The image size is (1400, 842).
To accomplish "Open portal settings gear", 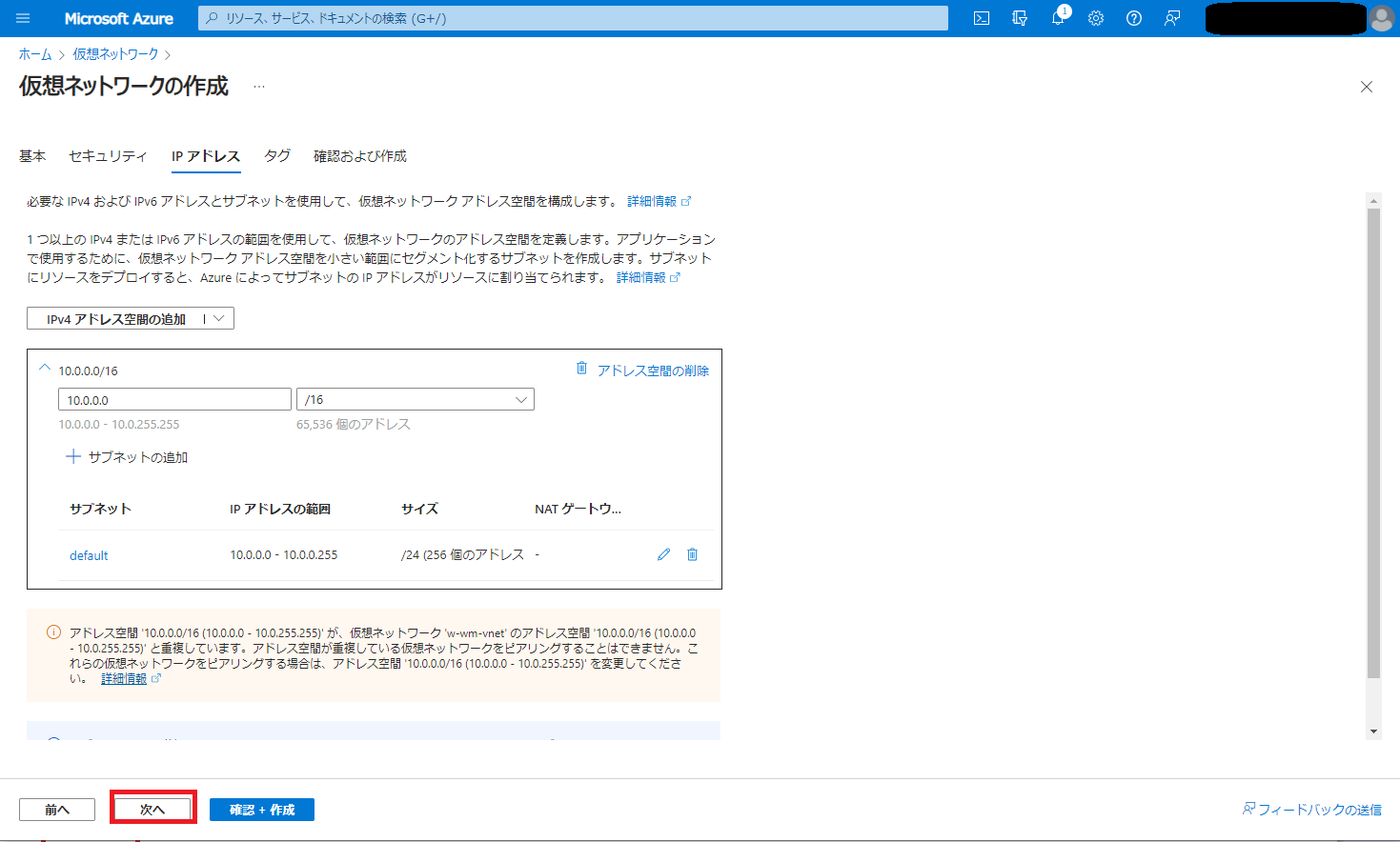I will pyautogui.click(x=1096, y=18).
